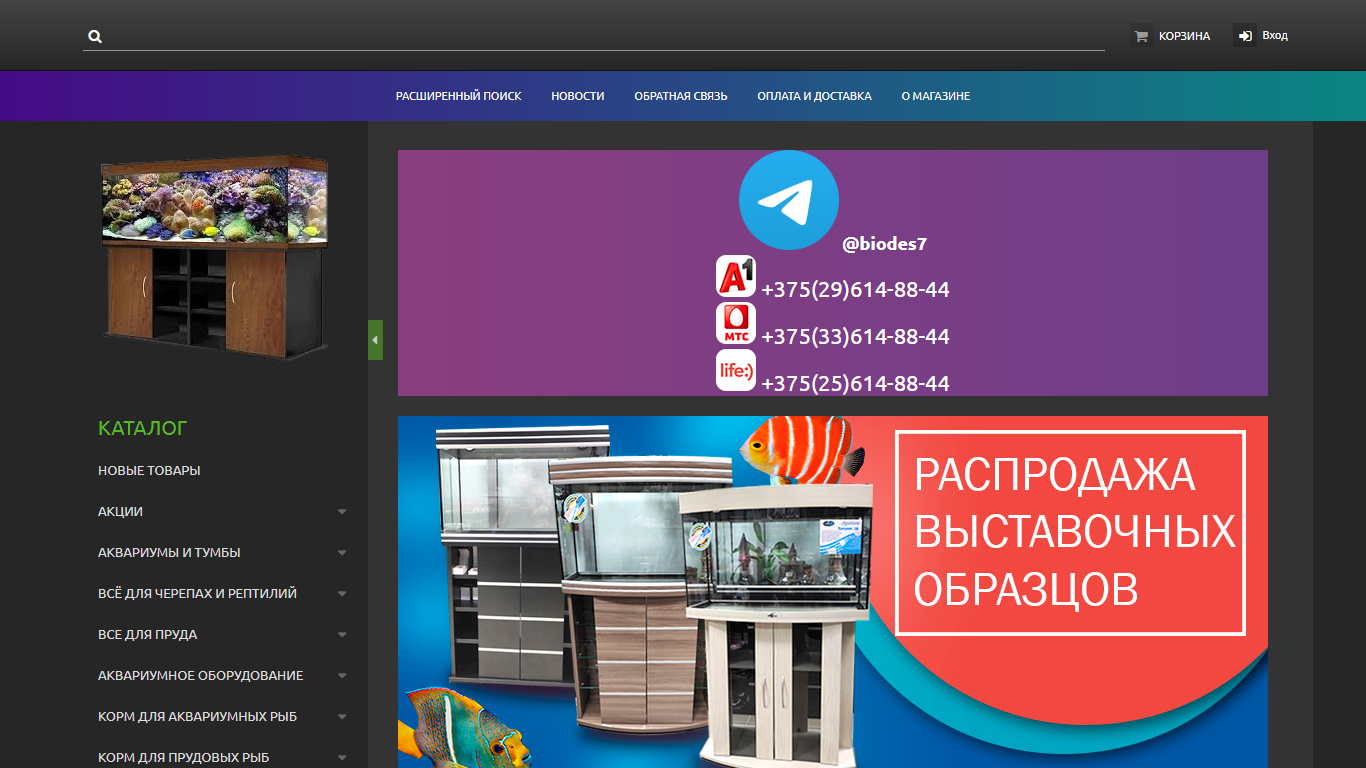Open Корм для прудовых рыб category
The image size is (1366, 768).
(x=183, y=757)
